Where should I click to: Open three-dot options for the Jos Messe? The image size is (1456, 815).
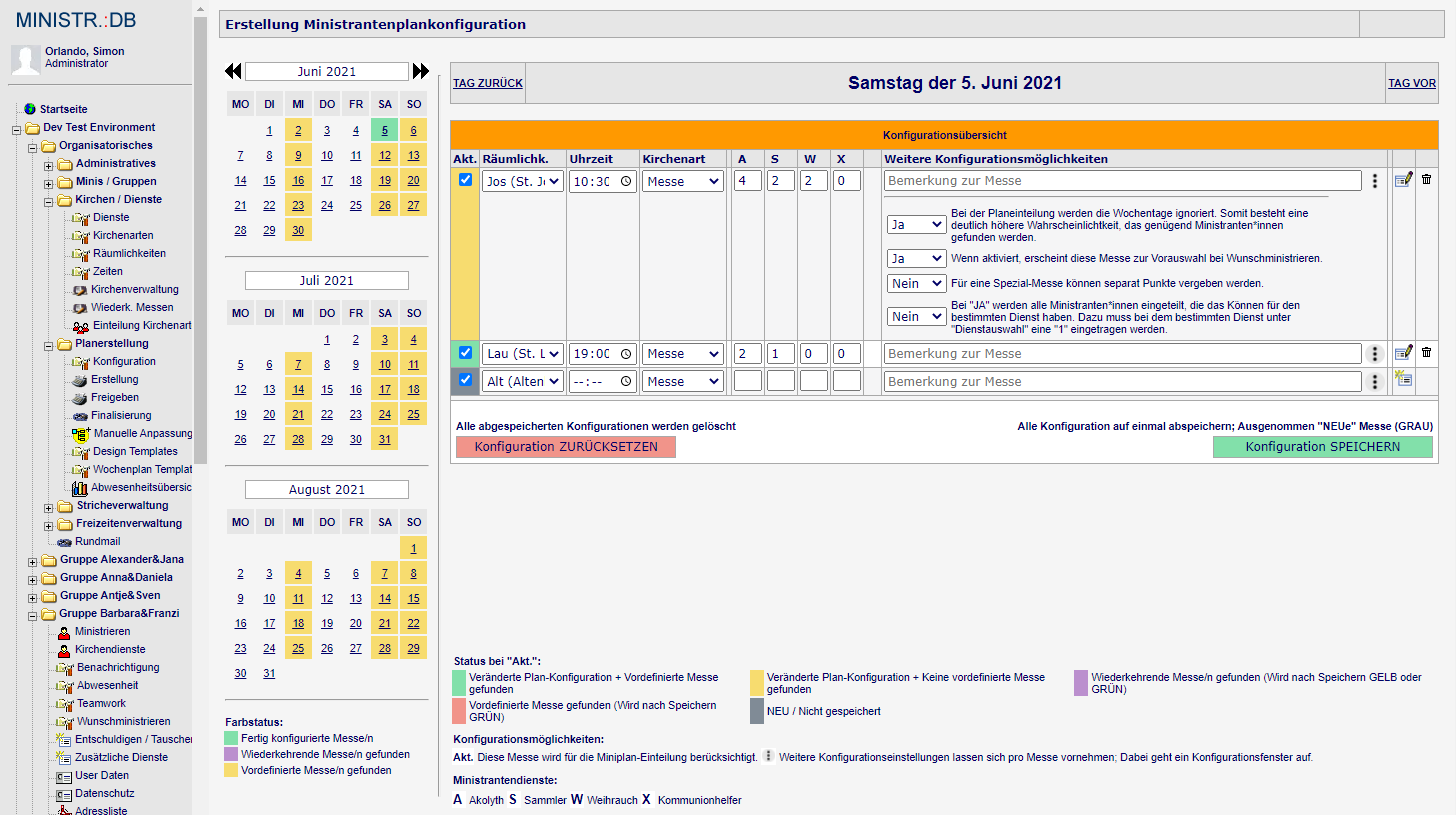(x=1376, y=181)
